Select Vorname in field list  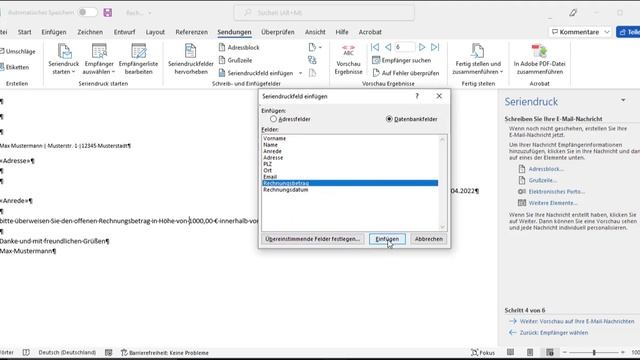(350, 138)
